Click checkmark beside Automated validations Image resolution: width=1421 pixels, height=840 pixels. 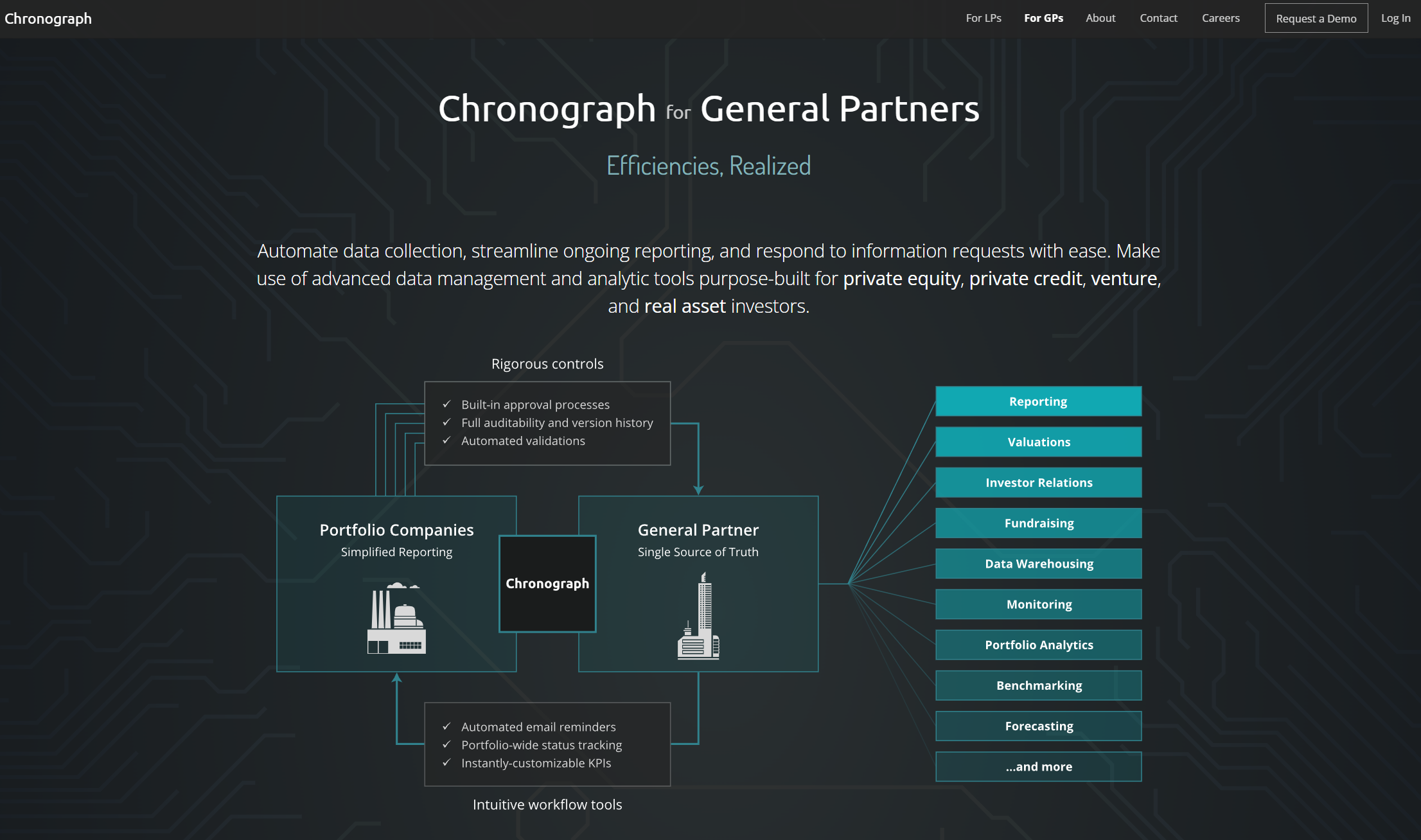click(x=446, y=440)
